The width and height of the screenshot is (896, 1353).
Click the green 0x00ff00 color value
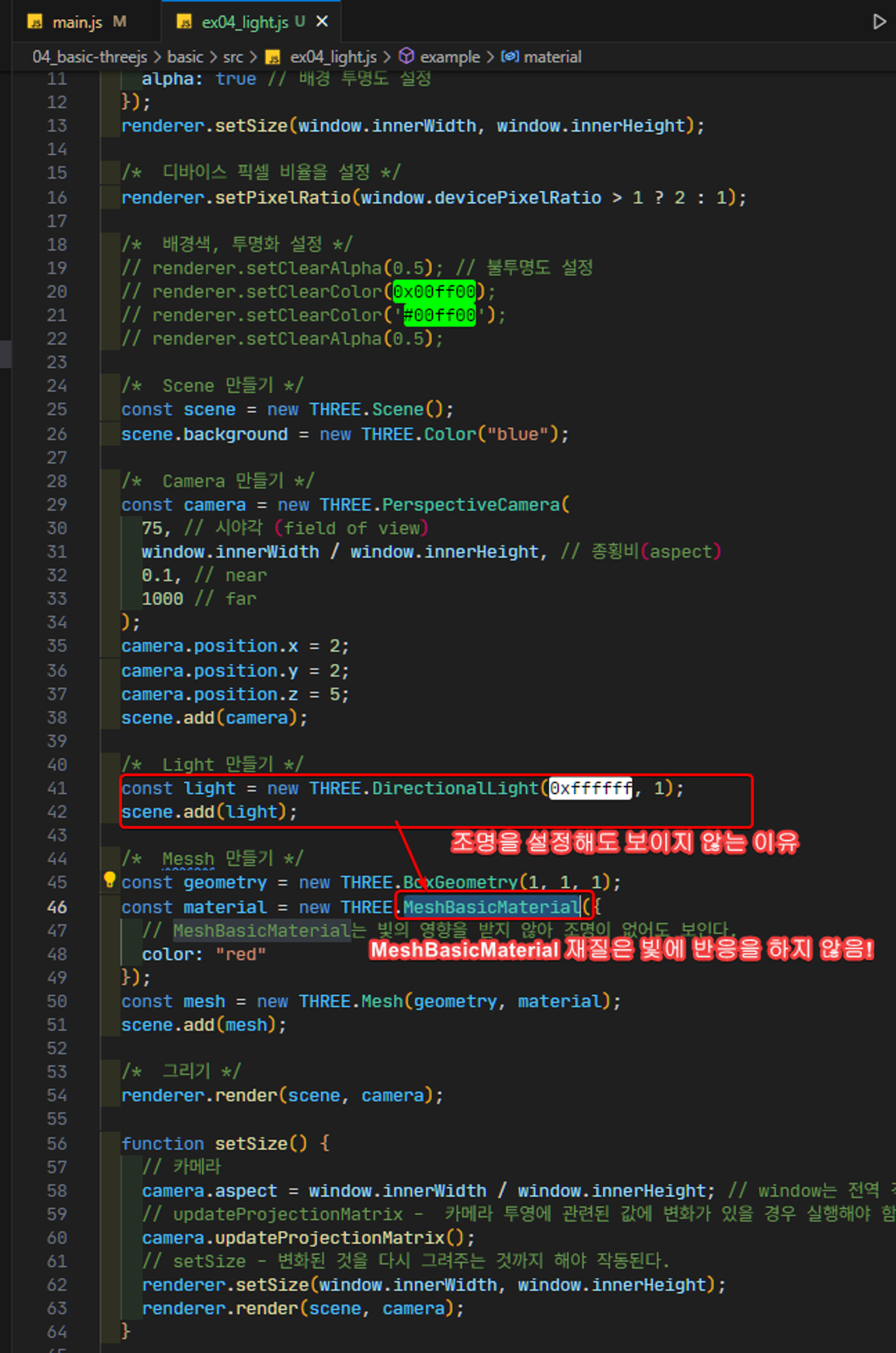(434, 291)
